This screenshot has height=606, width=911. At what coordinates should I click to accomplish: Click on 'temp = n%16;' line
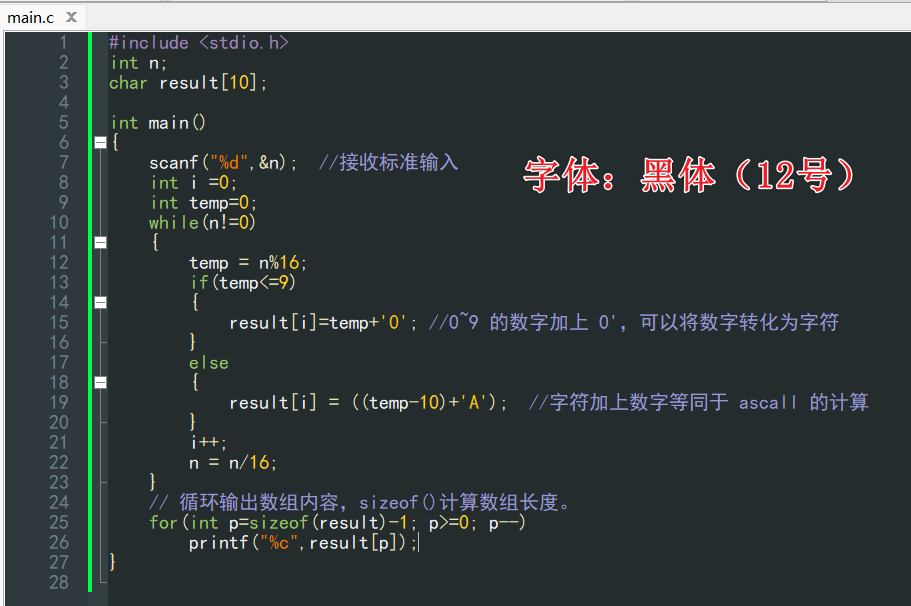(248, 263)
